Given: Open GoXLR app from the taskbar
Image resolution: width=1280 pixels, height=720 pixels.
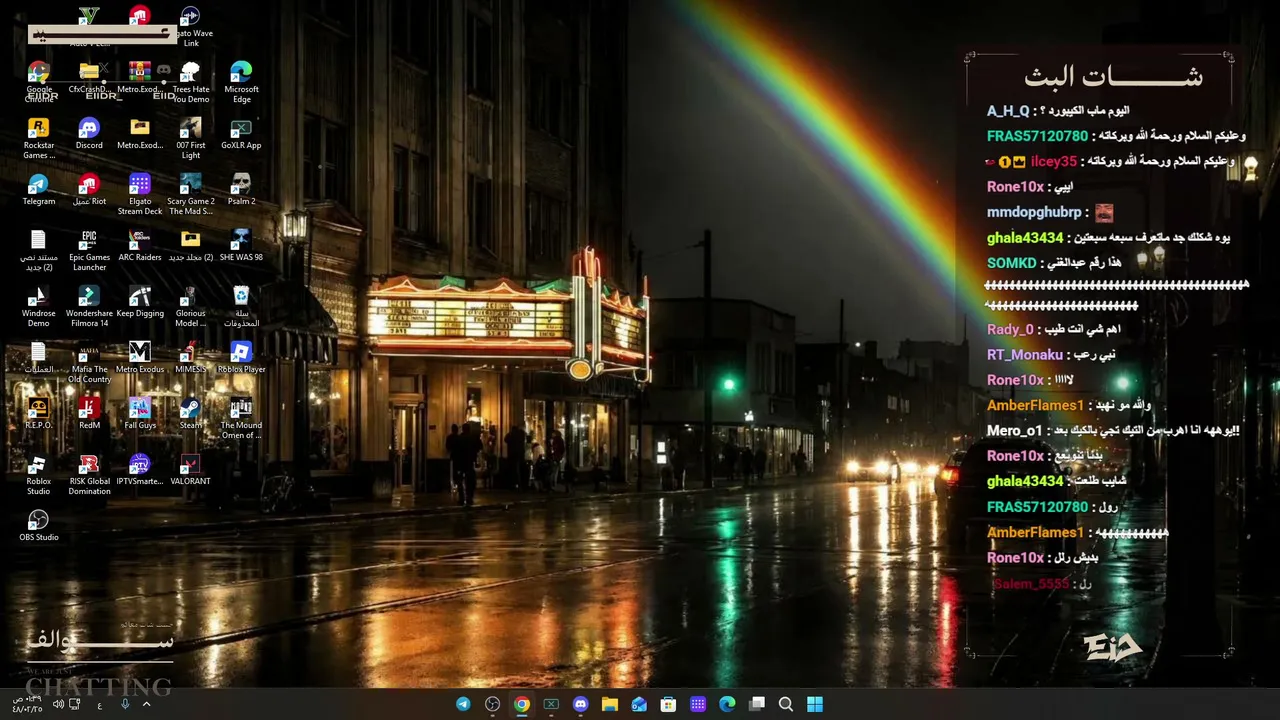Looking at the screenshot, I should tap(551, 704).
